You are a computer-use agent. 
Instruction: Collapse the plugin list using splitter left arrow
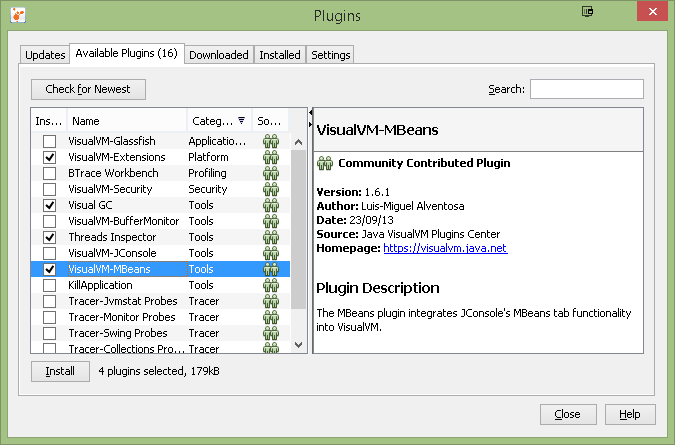click(310, 113)
